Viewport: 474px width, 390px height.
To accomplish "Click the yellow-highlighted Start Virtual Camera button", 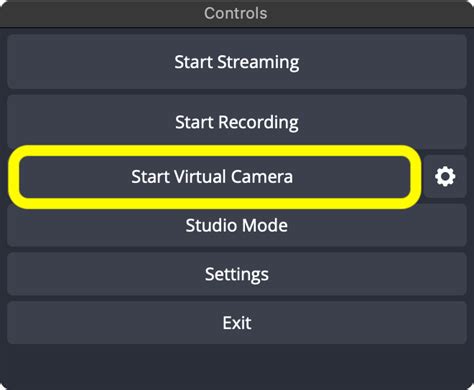I will click(214, 177).
